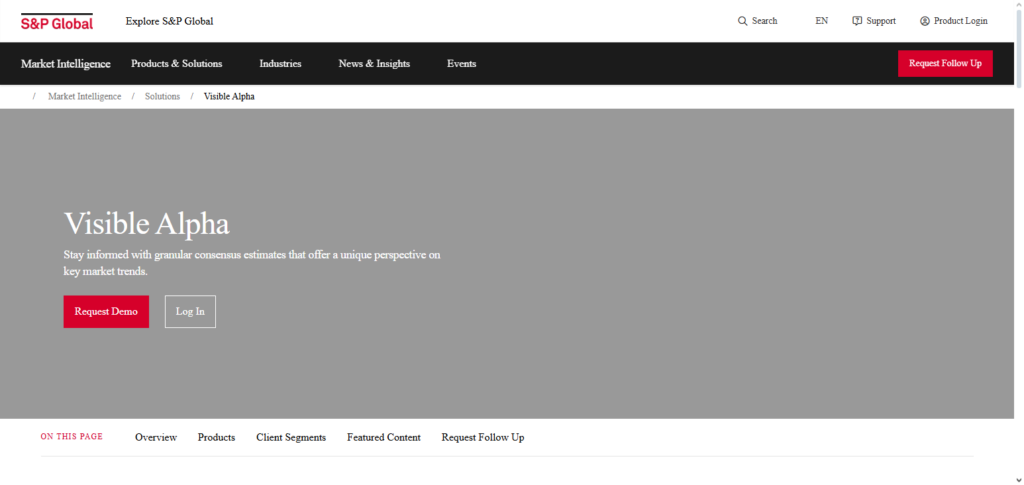
Task: Follow the Solutions breadcrumb link
Action: [x=162, y=97]
